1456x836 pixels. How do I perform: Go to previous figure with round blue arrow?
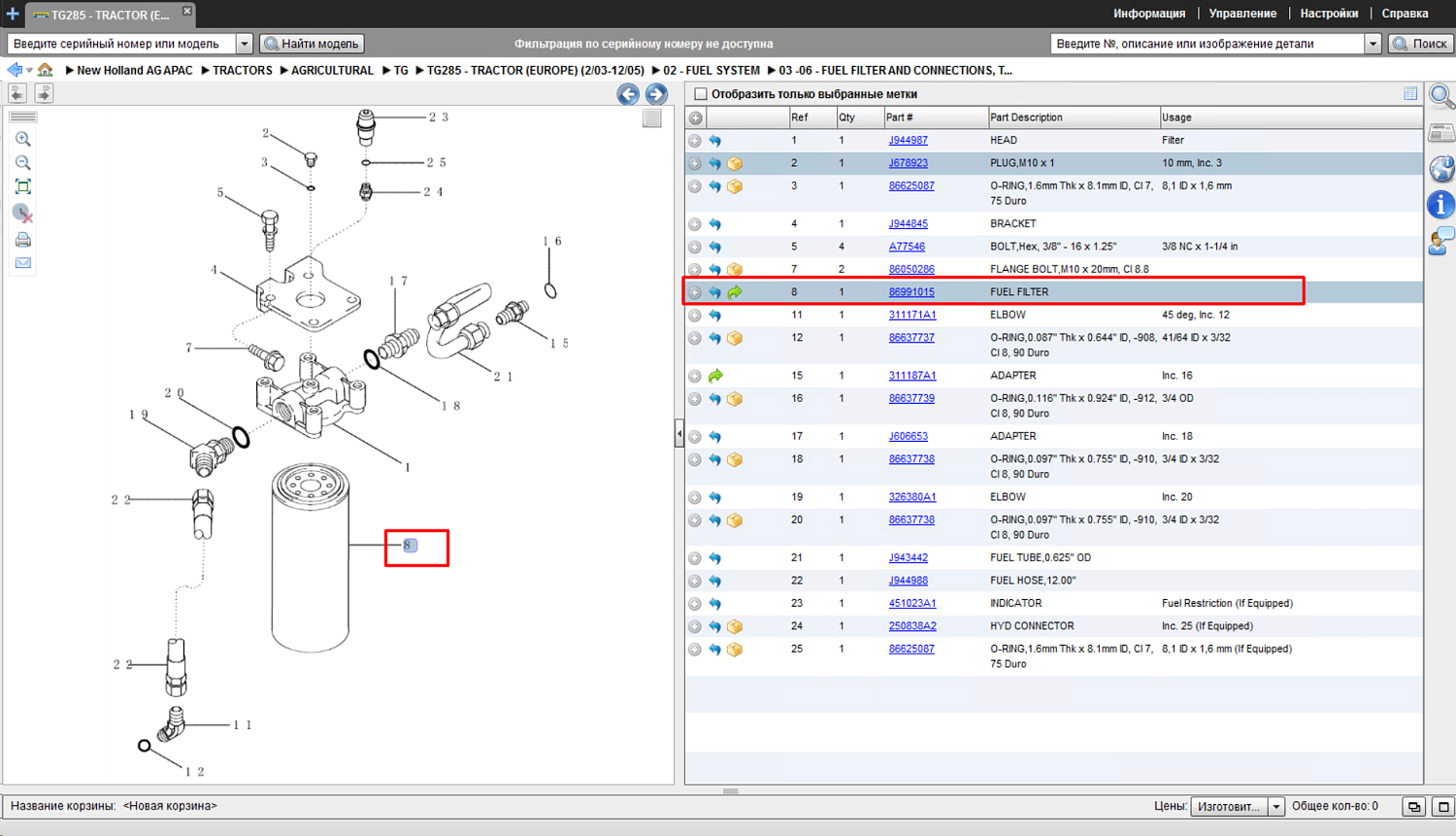(x=628, y=94)
